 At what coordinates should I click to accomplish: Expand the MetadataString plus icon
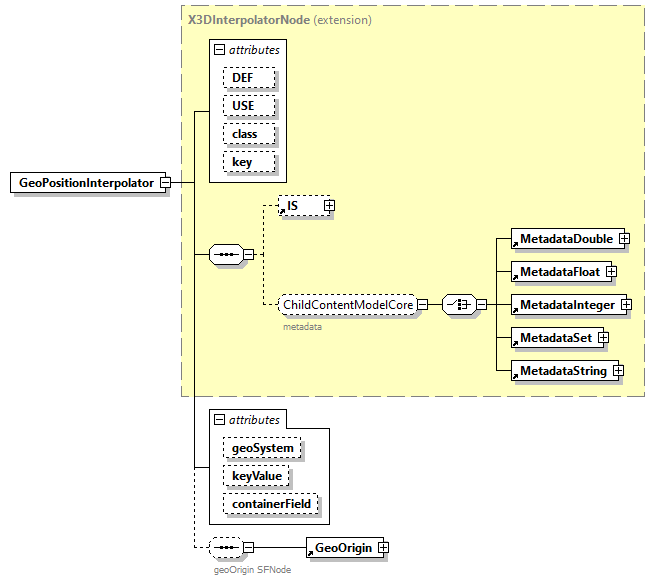point(618,371)
